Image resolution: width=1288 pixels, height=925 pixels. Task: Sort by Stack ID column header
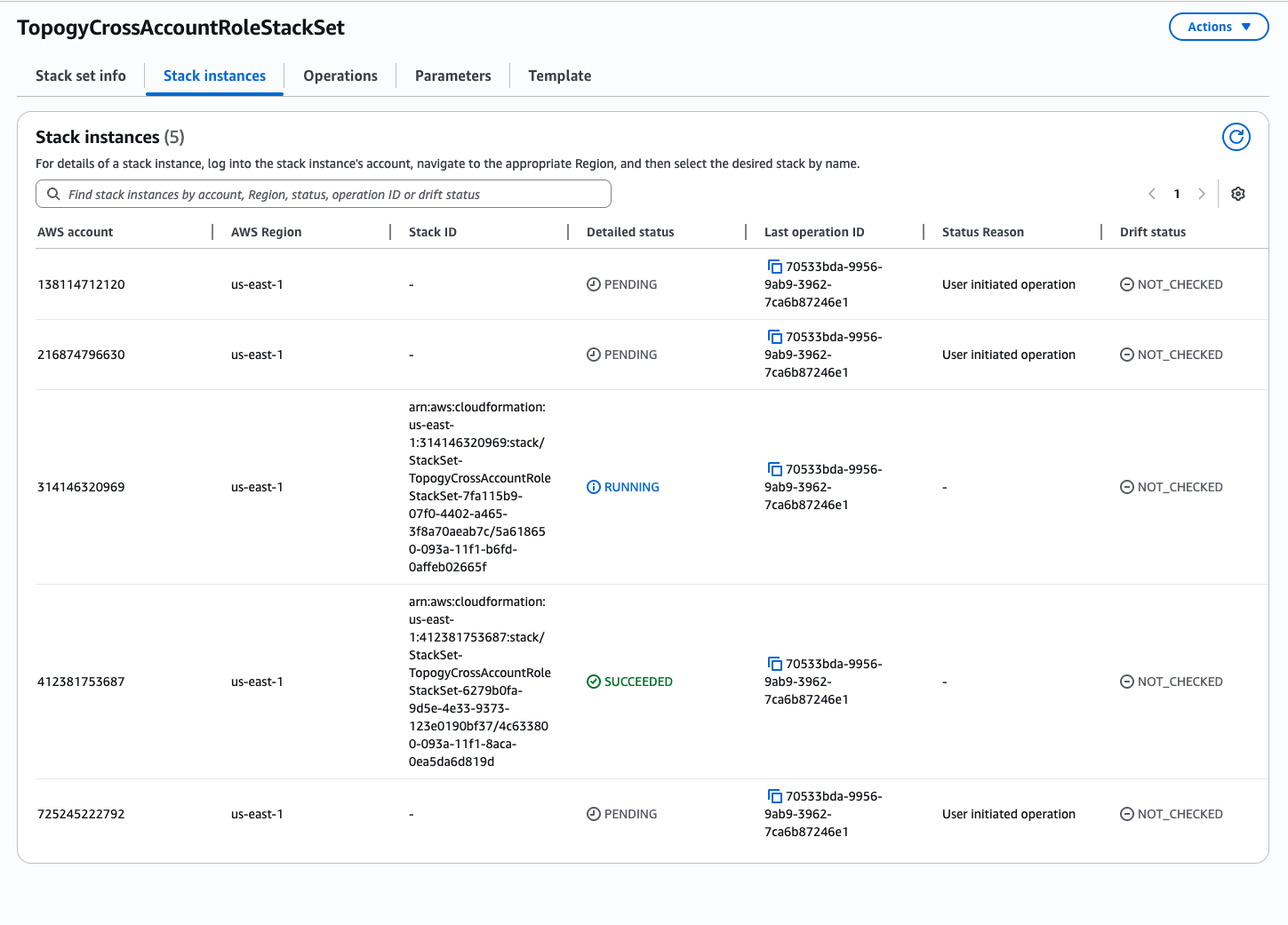coord(433,232)
